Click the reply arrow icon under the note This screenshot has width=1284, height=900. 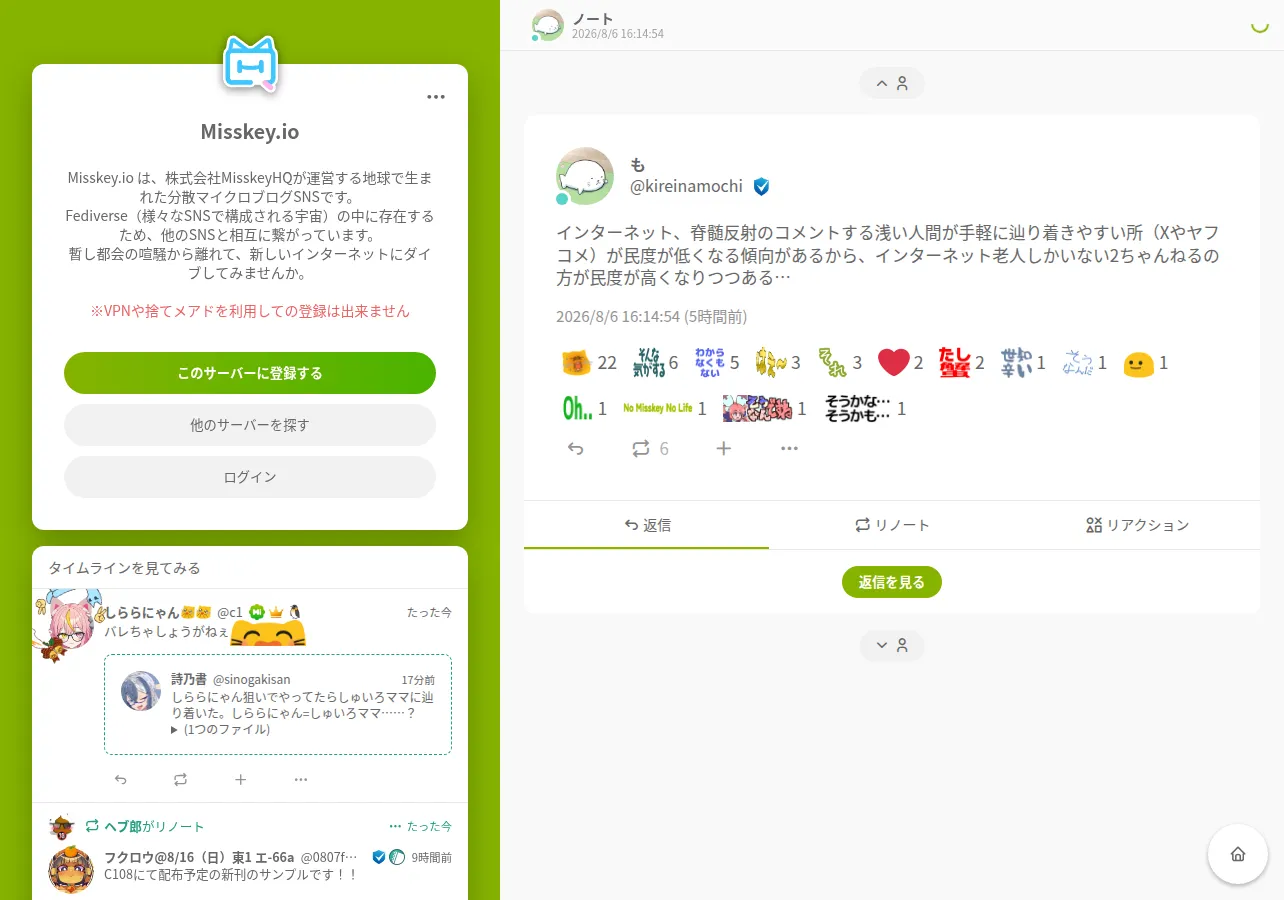(x=576, y=449)
